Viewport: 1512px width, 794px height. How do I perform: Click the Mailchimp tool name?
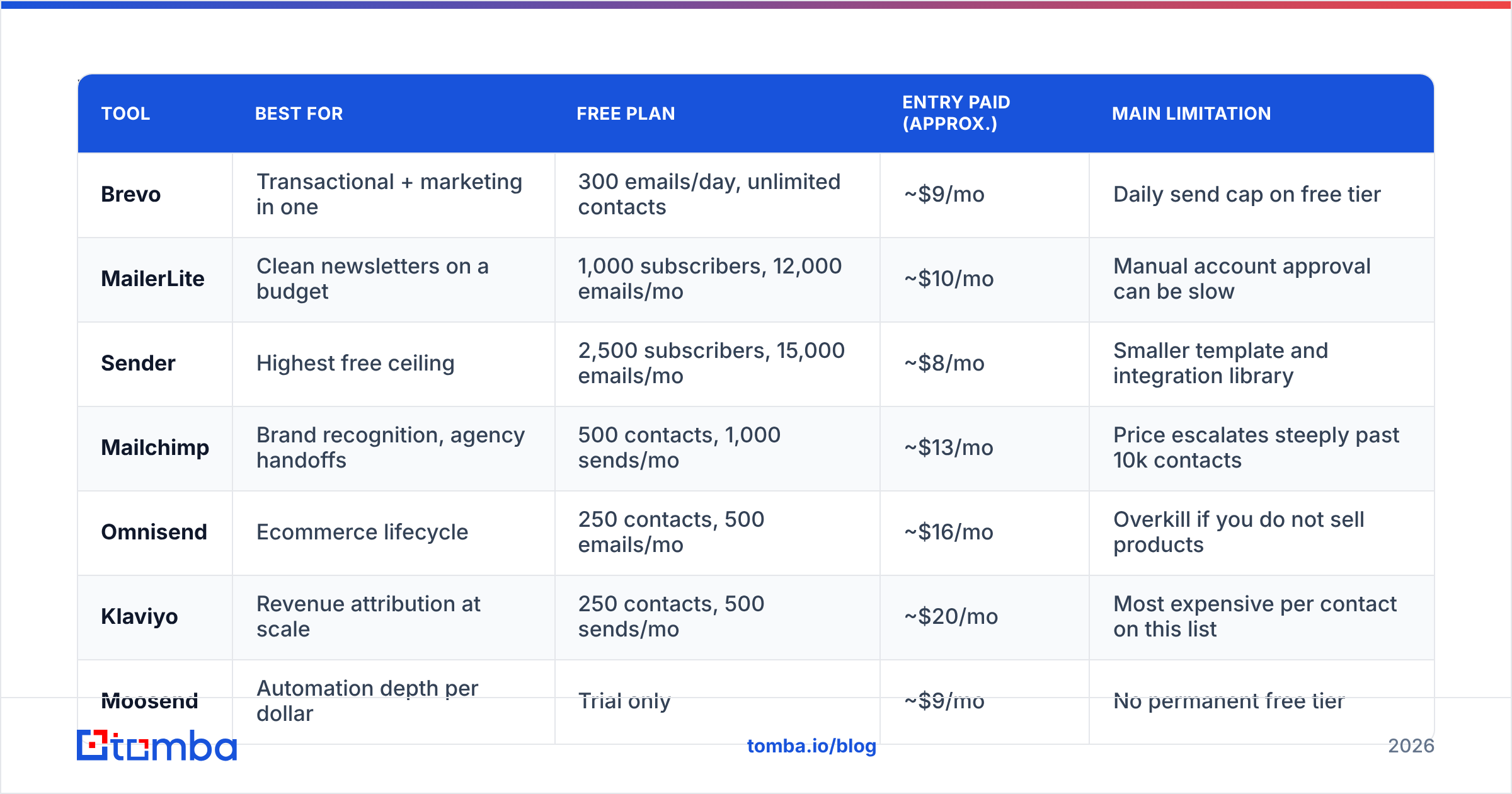pyautogui.click(x=155, y=447)
